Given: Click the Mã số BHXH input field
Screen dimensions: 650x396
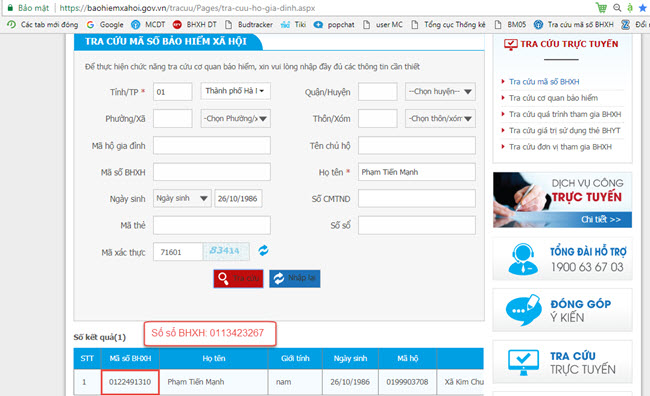Looking at the screenshot, I should 212,172.
